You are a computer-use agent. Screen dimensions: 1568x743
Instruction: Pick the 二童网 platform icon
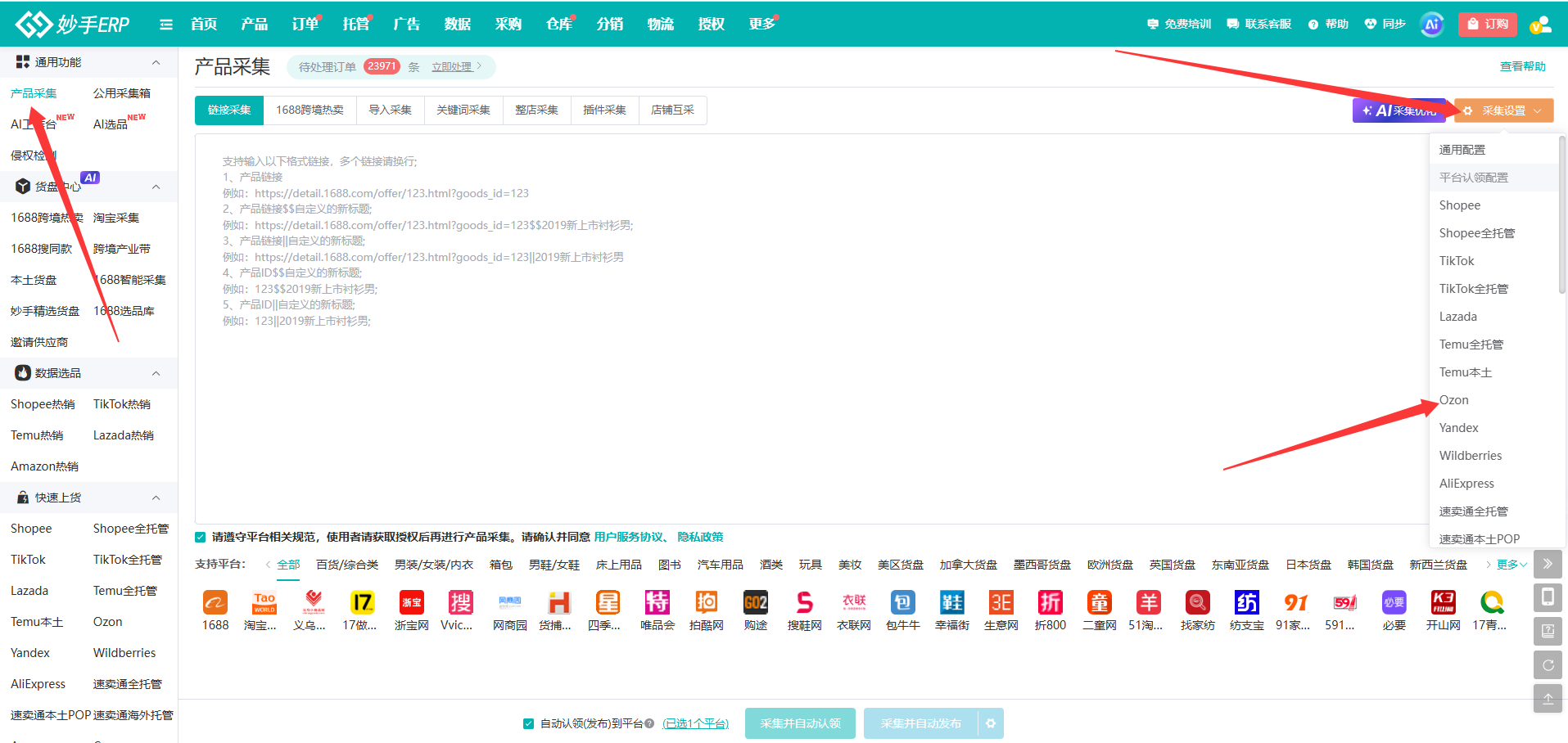pyautogui.click(x=1099, y=603)
